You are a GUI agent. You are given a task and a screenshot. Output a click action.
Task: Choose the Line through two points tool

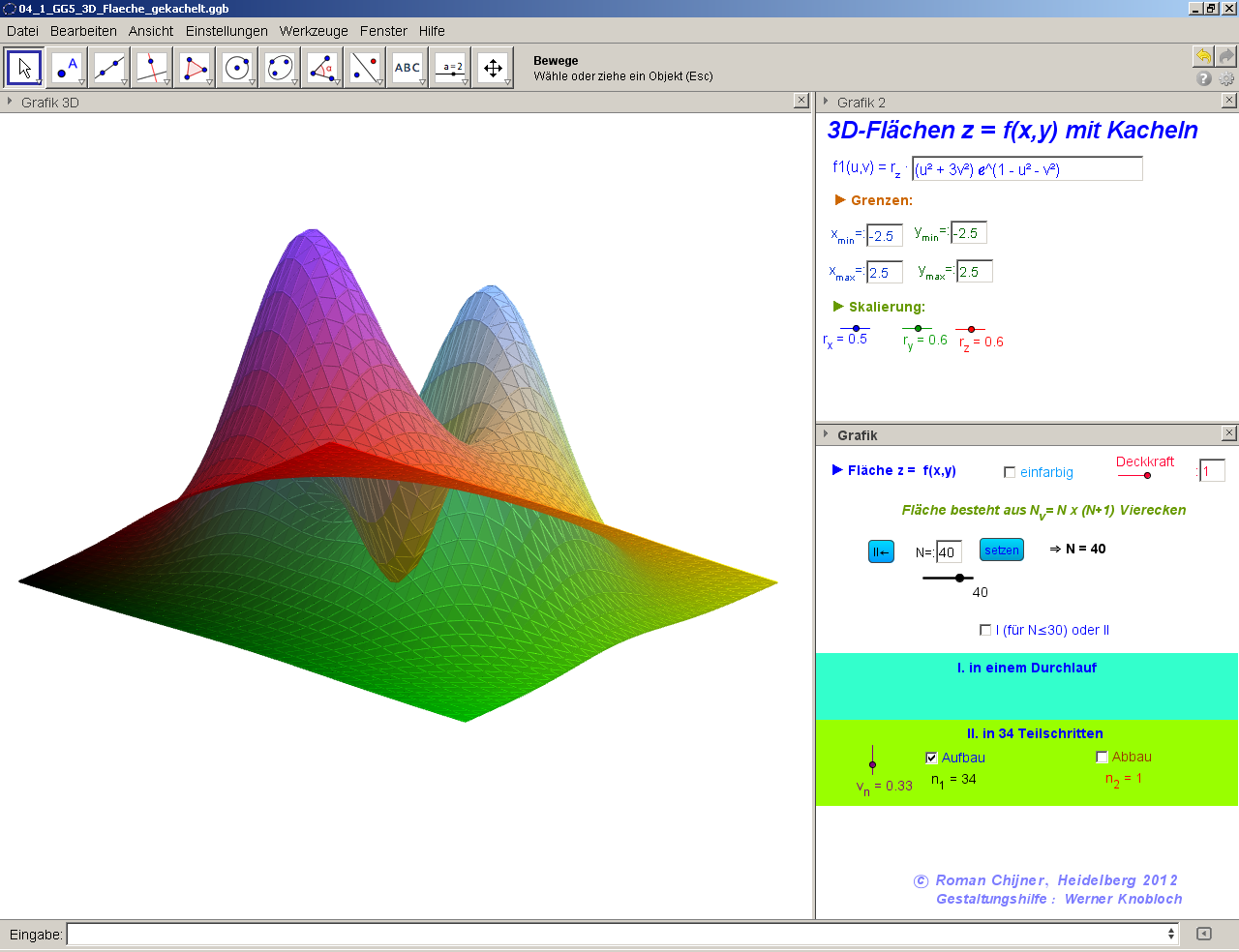point(109,69)
